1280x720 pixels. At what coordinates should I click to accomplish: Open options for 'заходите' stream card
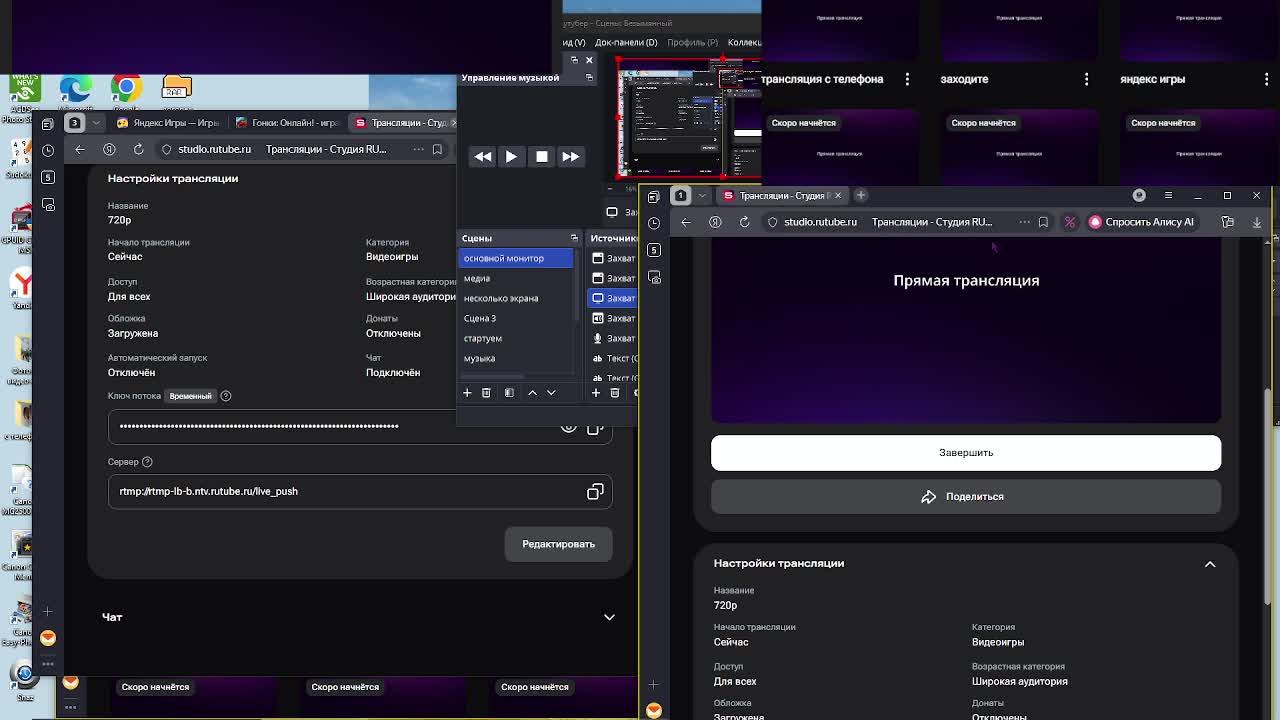(x=1087, y=79)
